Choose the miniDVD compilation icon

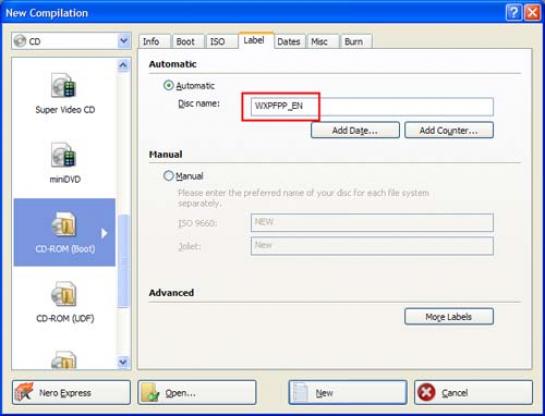point(64,155)
